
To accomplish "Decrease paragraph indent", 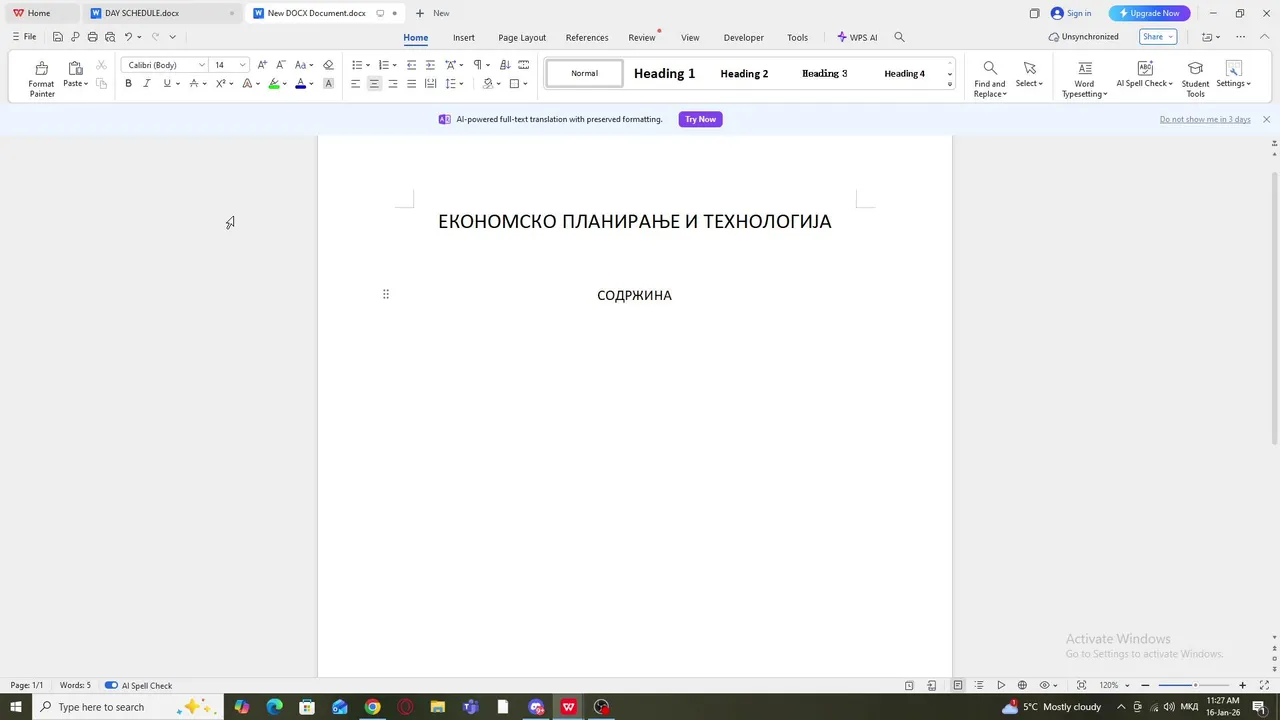I will (x=411, y=65).
